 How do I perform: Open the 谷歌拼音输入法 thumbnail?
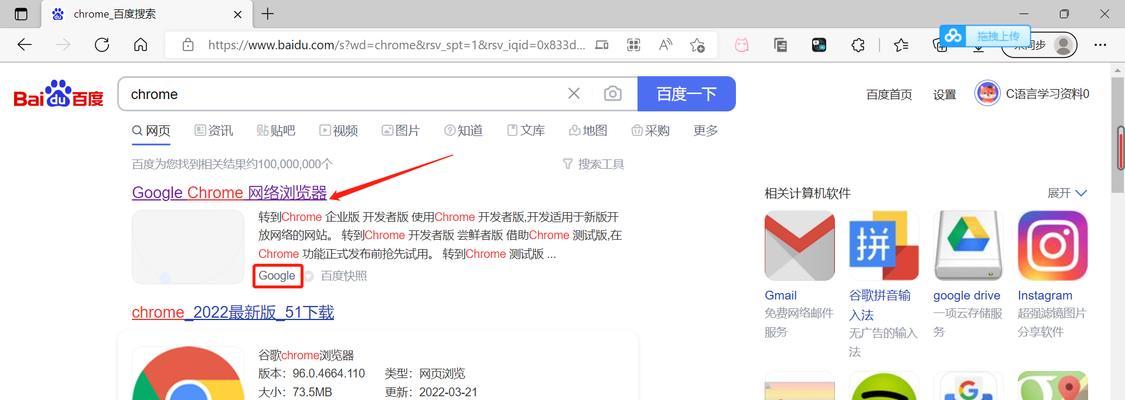coord(884,245)
